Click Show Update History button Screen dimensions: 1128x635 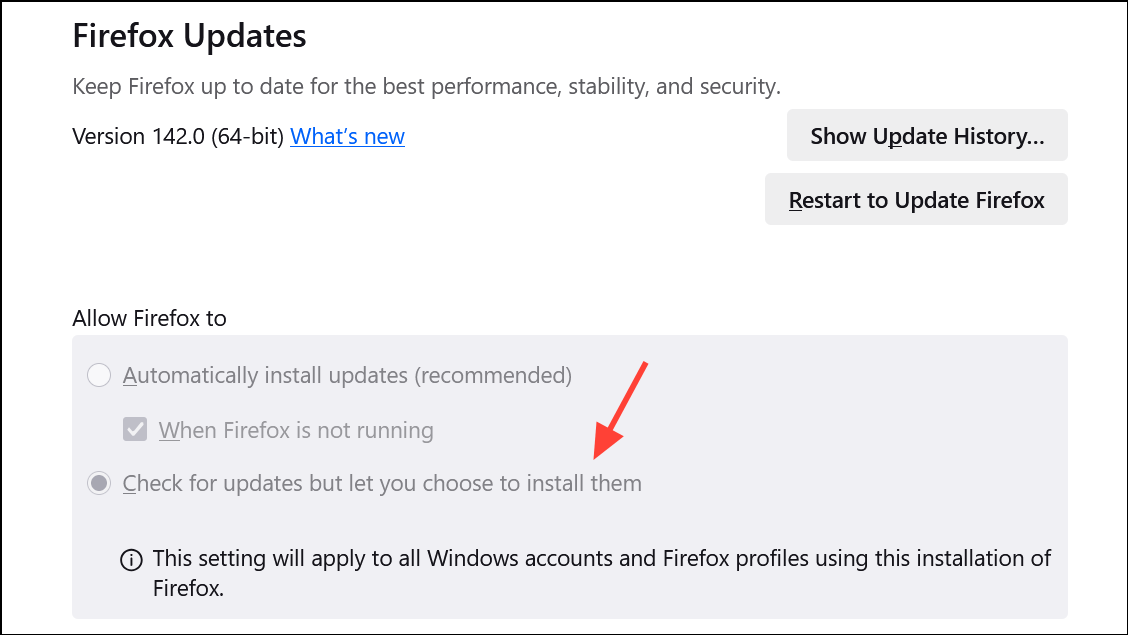(927, 135)
